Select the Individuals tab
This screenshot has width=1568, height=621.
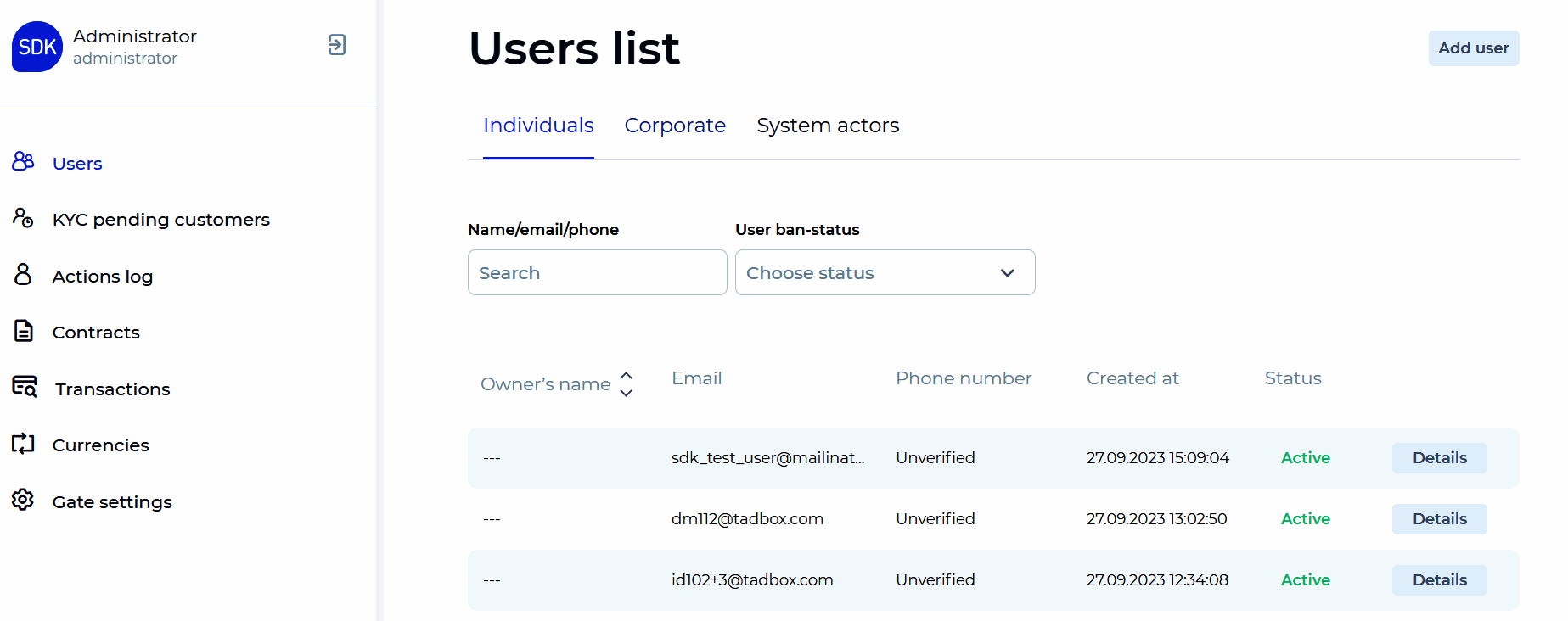[538, 126]
